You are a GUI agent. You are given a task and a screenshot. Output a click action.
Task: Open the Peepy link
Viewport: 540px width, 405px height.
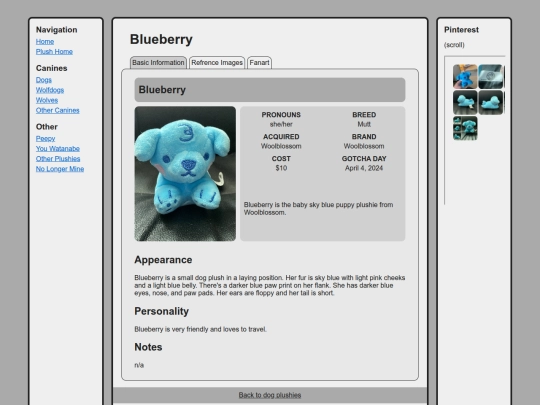[x=45, y=138]
